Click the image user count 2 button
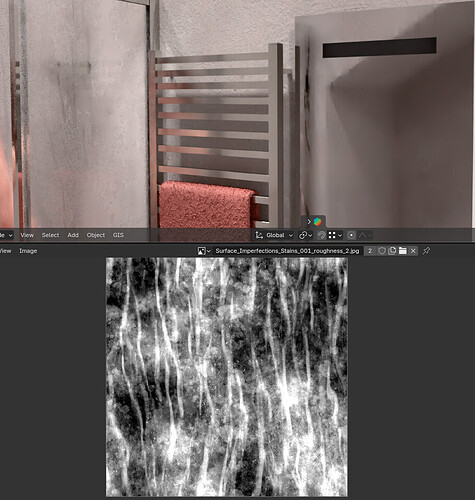The height and width of the screenshot is (500, 475). pos(370,251)
